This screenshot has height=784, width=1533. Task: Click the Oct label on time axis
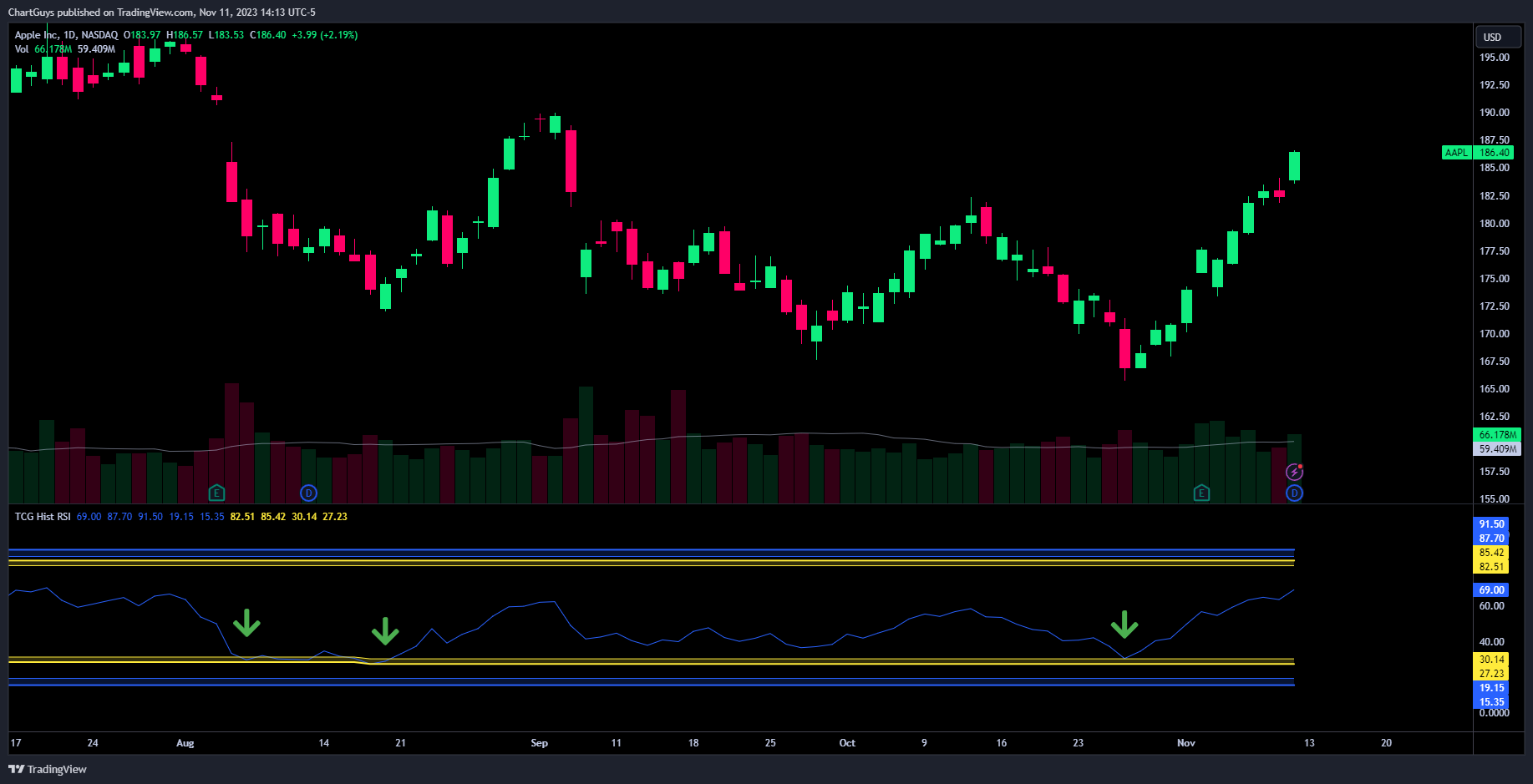click(x=847, y=743)
